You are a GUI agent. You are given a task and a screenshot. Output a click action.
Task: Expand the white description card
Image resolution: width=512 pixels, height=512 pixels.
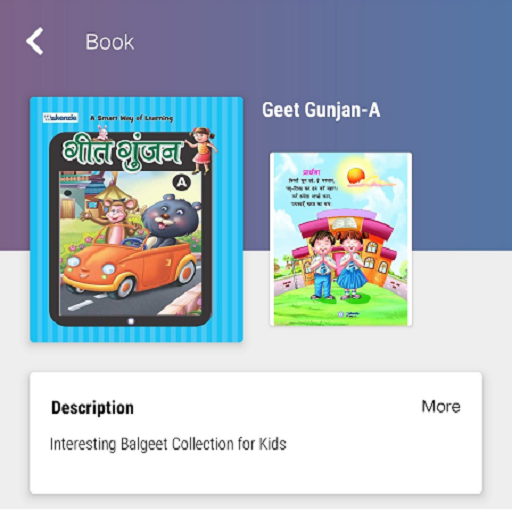(256, 433)
